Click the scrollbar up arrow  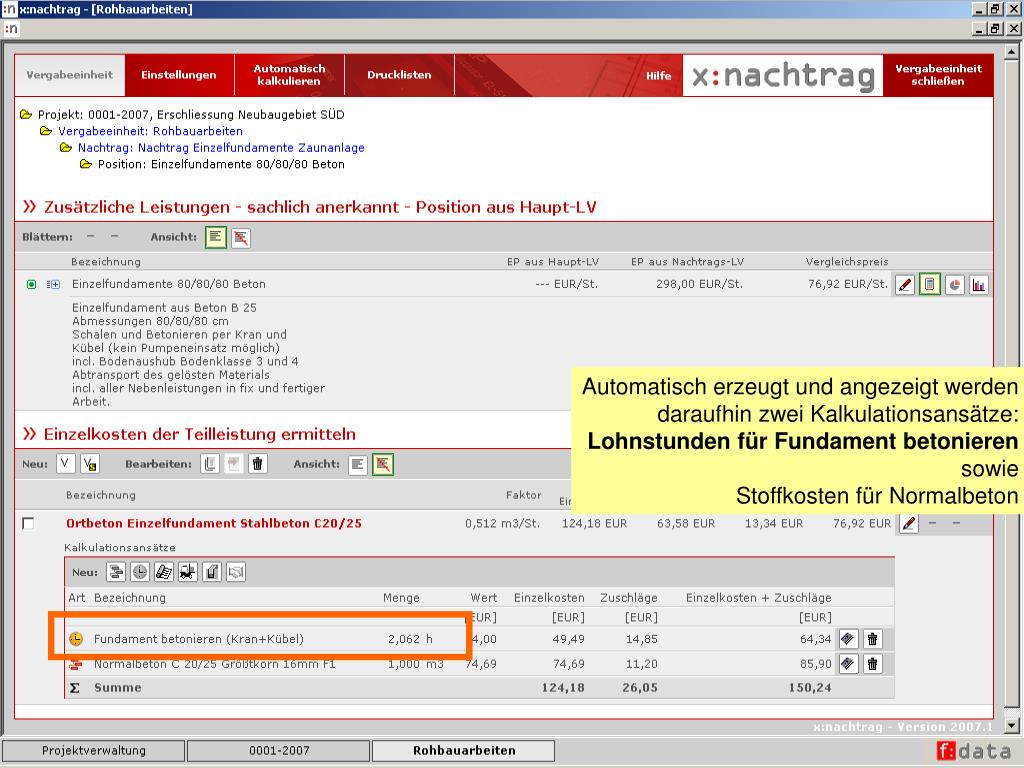coord(1012,51)
